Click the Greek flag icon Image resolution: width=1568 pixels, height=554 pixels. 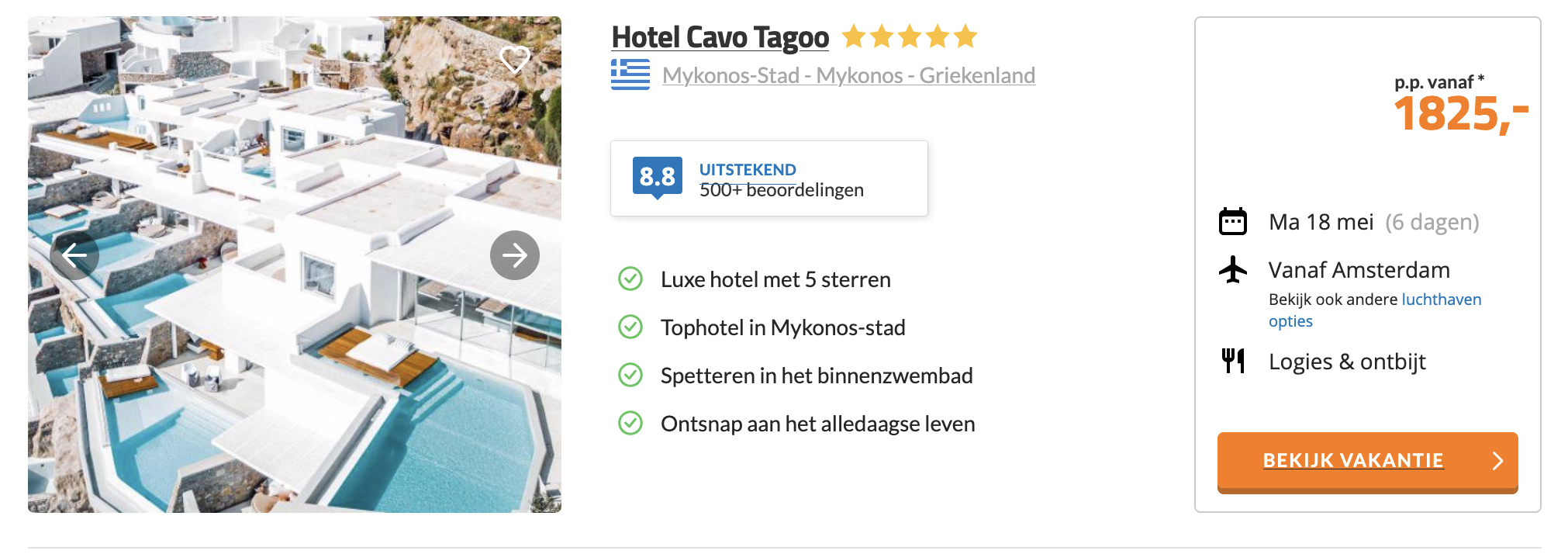coord(630,74)
